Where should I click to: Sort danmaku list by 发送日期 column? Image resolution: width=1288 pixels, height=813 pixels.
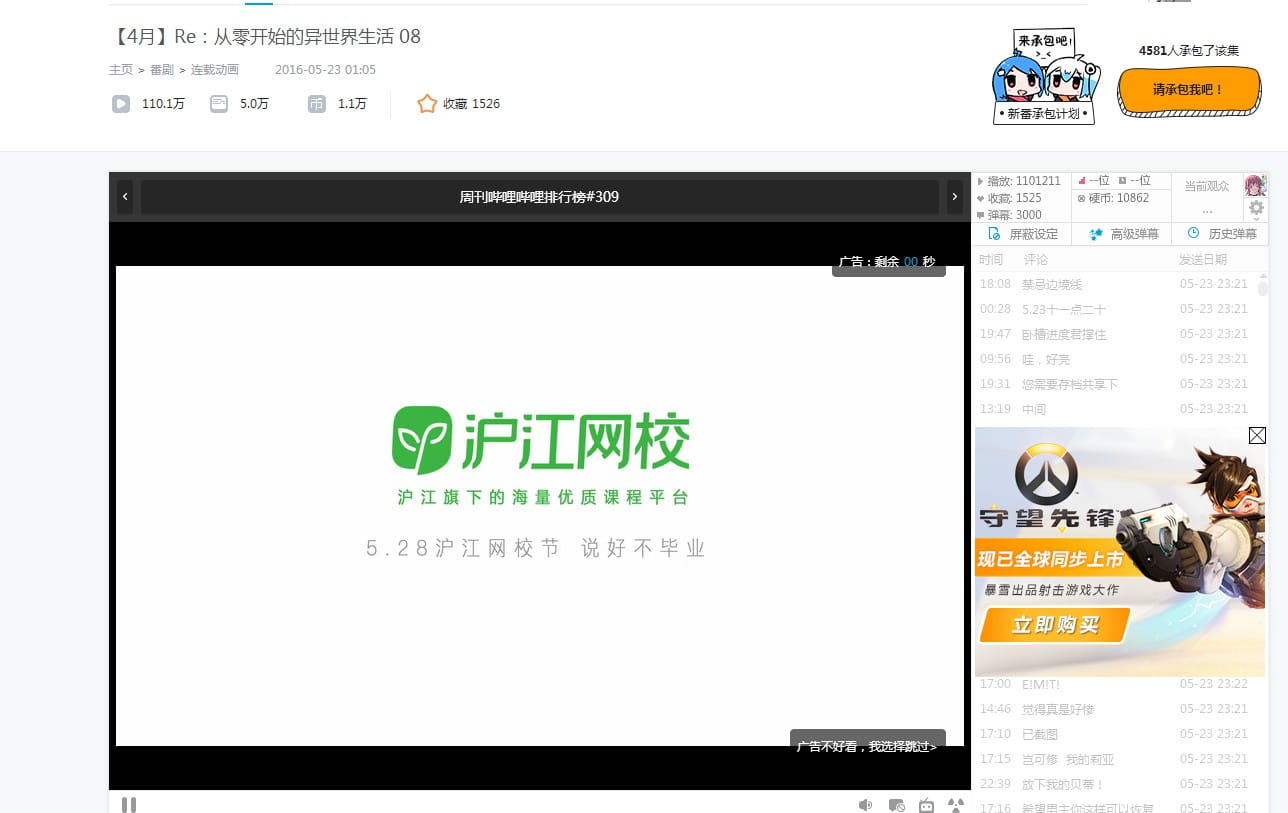tap(1203, 259)
